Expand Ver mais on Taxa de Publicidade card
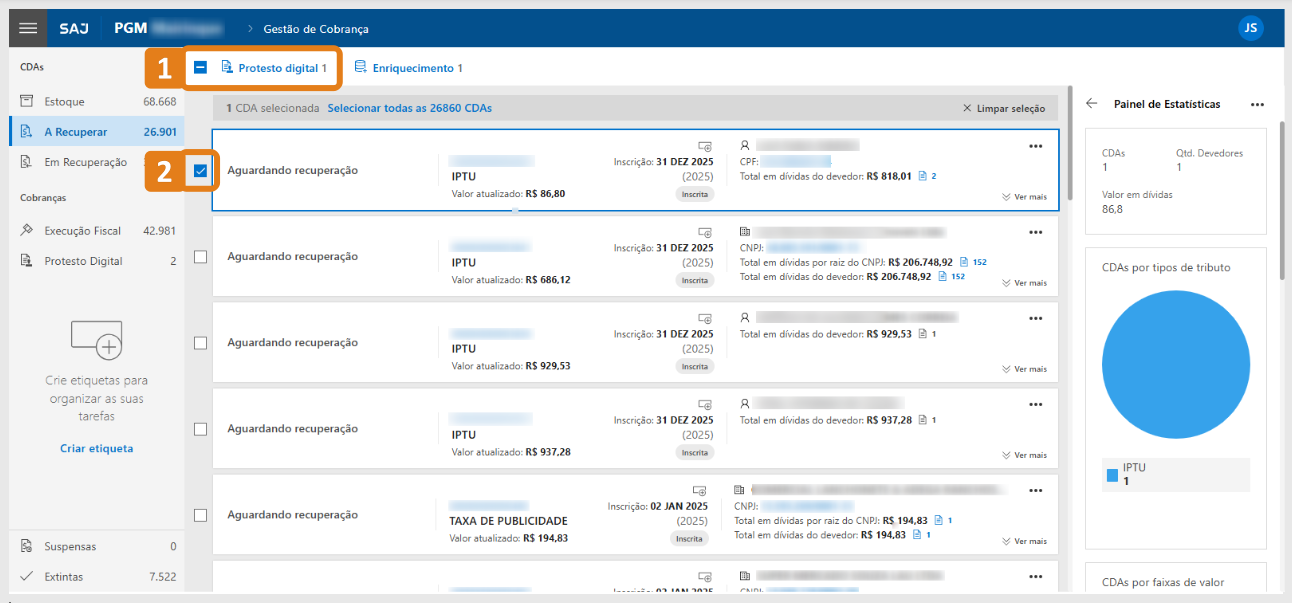 [1024, 541]
